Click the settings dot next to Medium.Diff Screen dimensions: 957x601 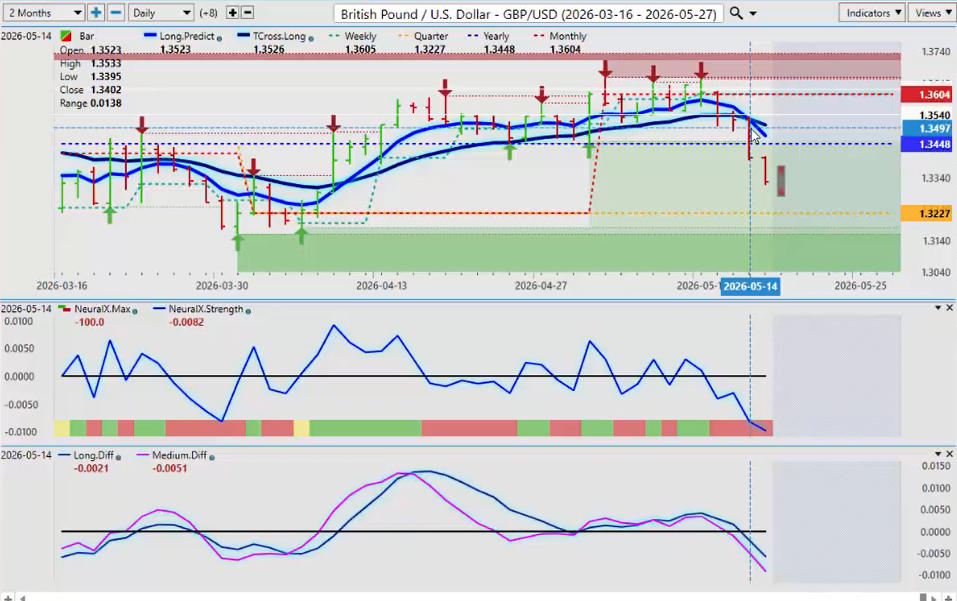coord(212,457)
